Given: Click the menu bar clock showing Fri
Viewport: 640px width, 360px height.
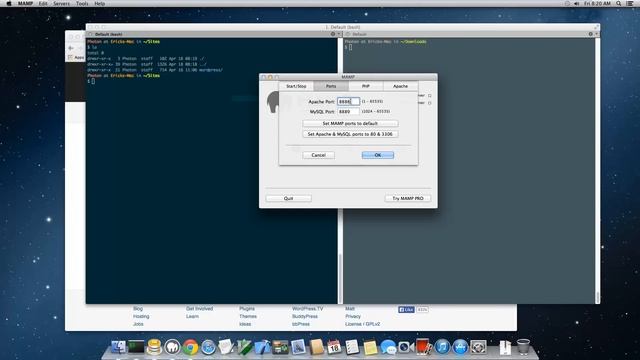Looking at the screenshot, I should coord(597,3).
